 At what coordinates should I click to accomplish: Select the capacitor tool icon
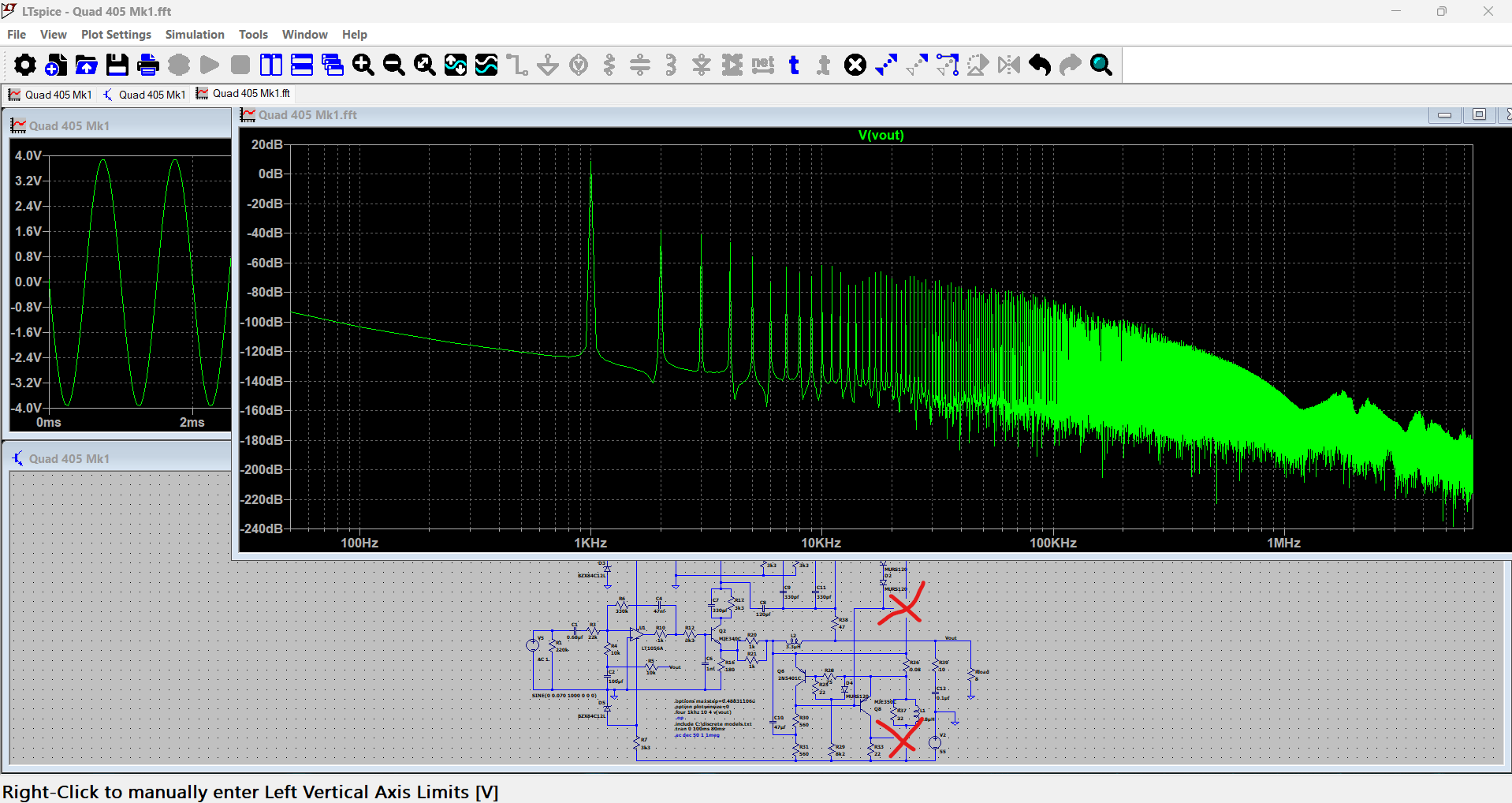(640, 65)
